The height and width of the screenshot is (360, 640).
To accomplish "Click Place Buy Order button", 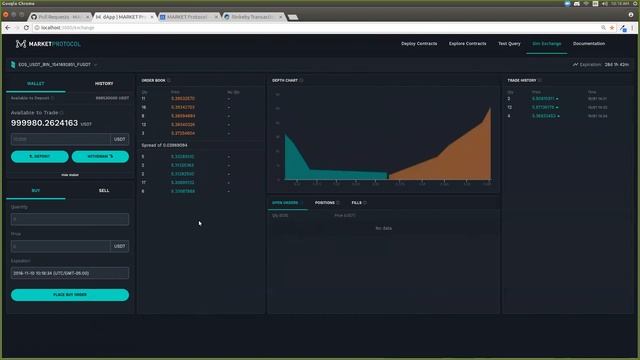I will click(70, 295).
